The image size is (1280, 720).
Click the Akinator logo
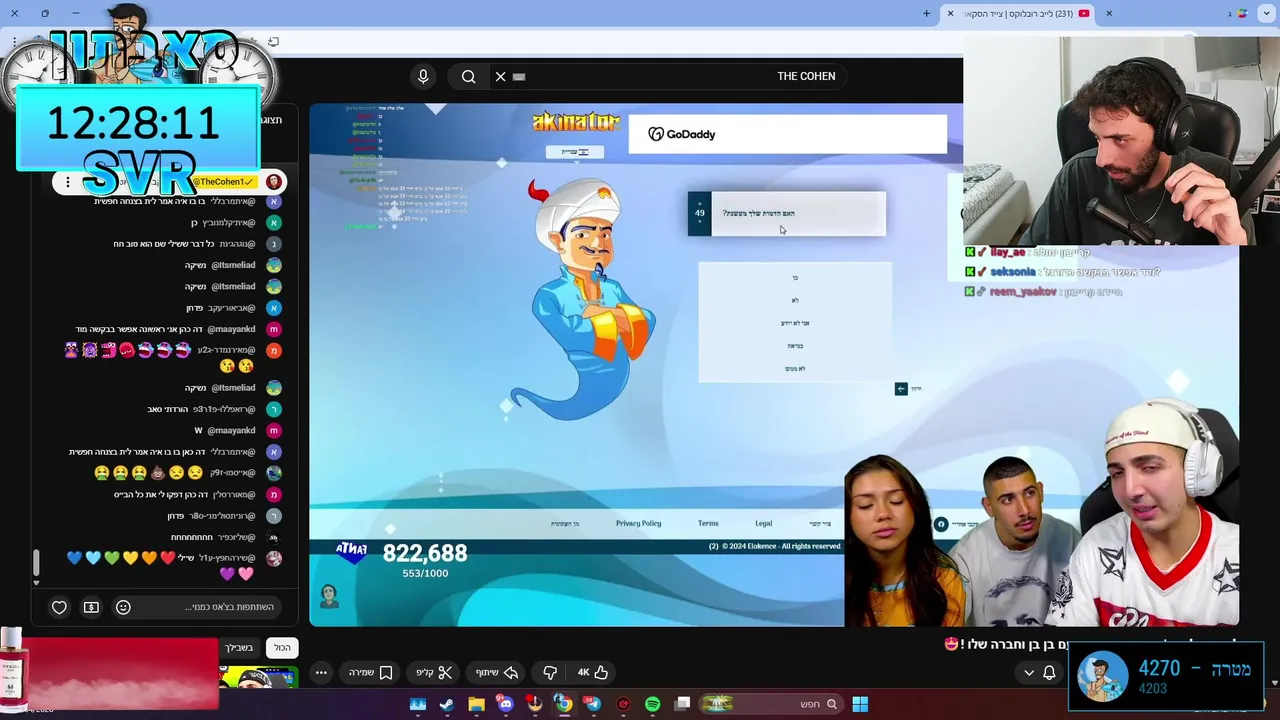tap(576, 122)
